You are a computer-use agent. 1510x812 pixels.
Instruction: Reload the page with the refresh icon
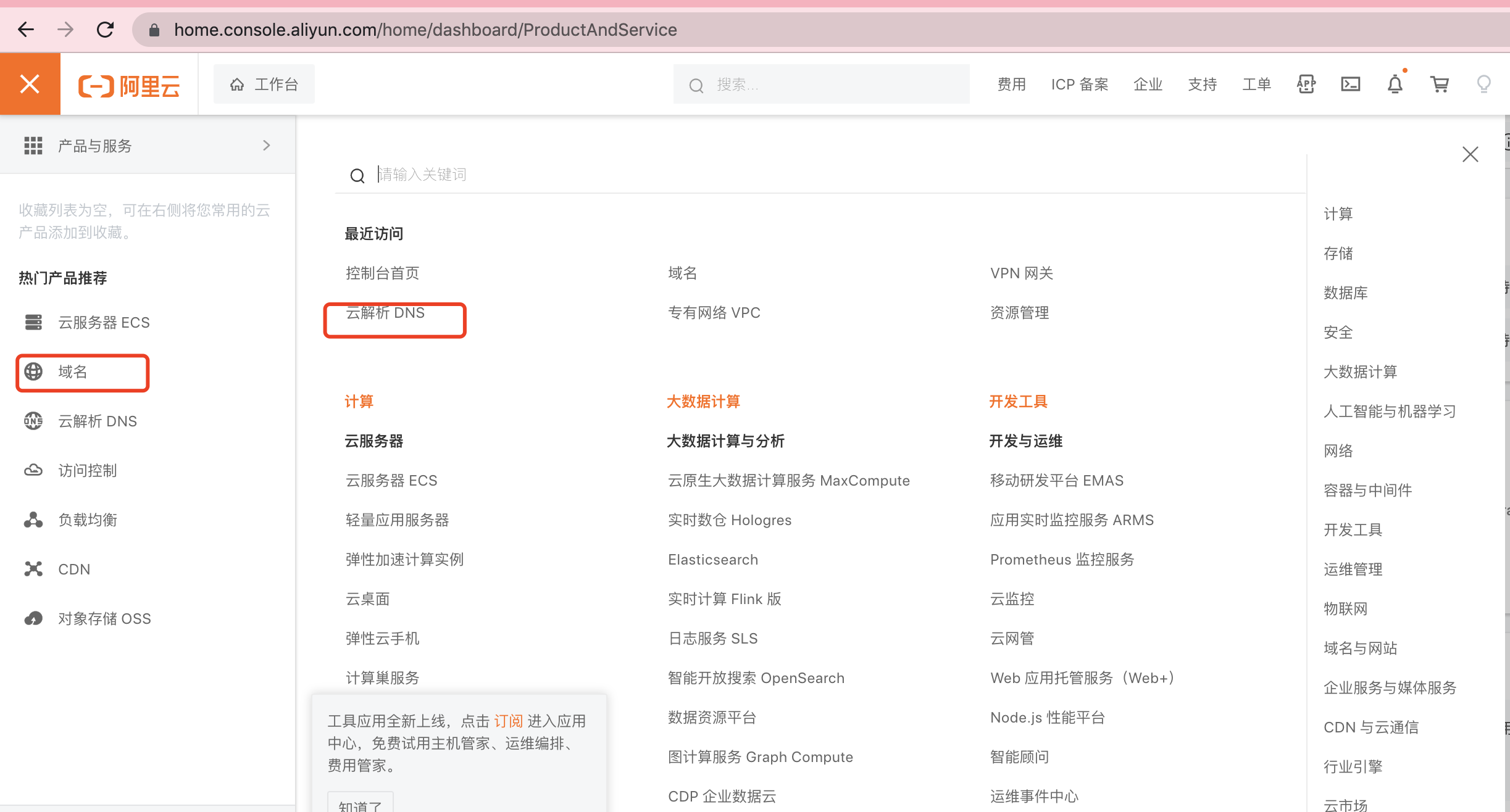click(106, 29)
